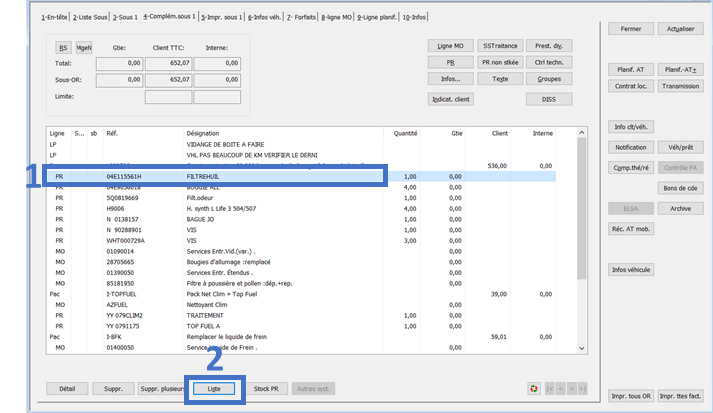The height and width of the screenshot is (413, 713).
Task: Click the Client TTC Limite field
Action: [168, 97]
